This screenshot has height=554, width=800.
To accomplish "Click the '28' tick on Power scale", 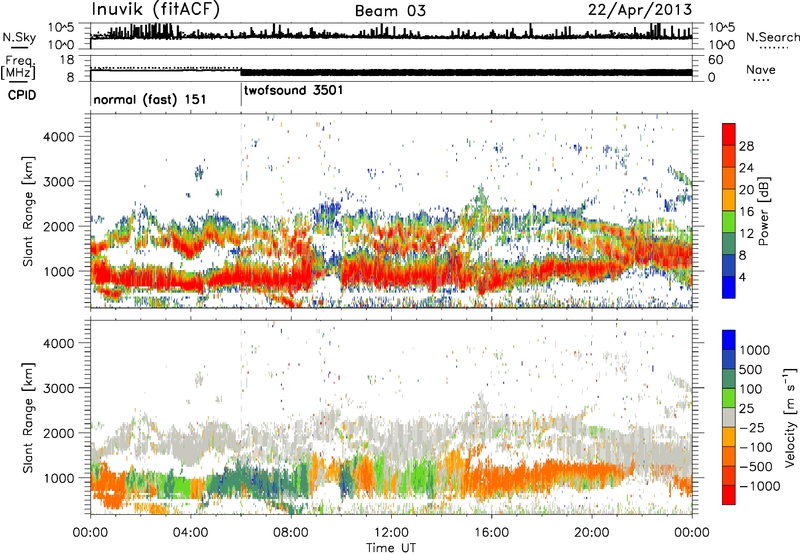I will pos(746,146).
